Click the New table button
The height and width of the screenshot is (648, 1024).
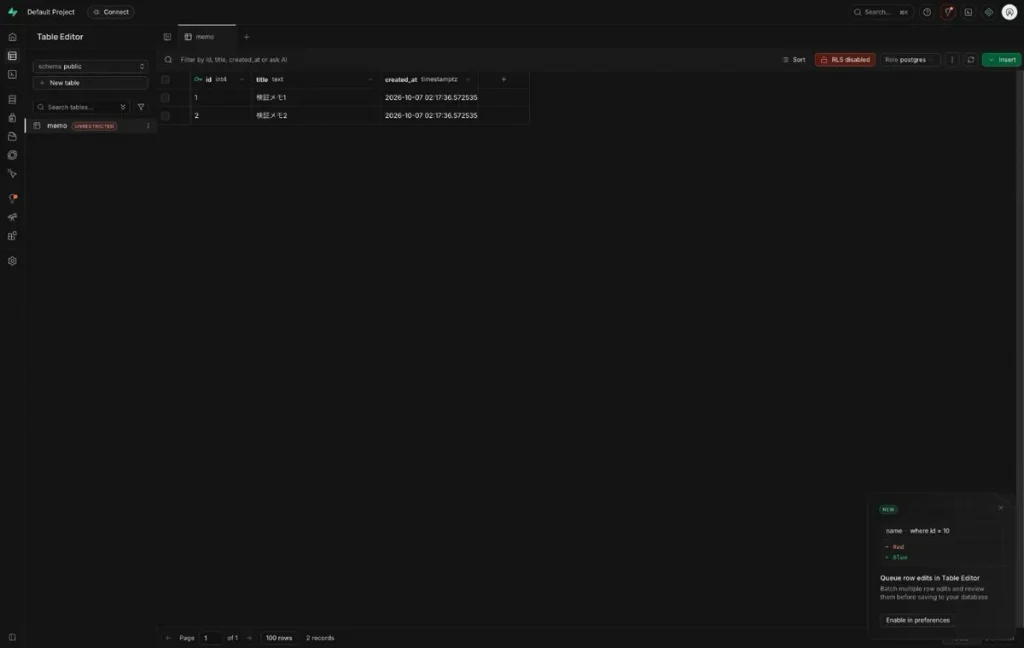click(x=90, y=83)
